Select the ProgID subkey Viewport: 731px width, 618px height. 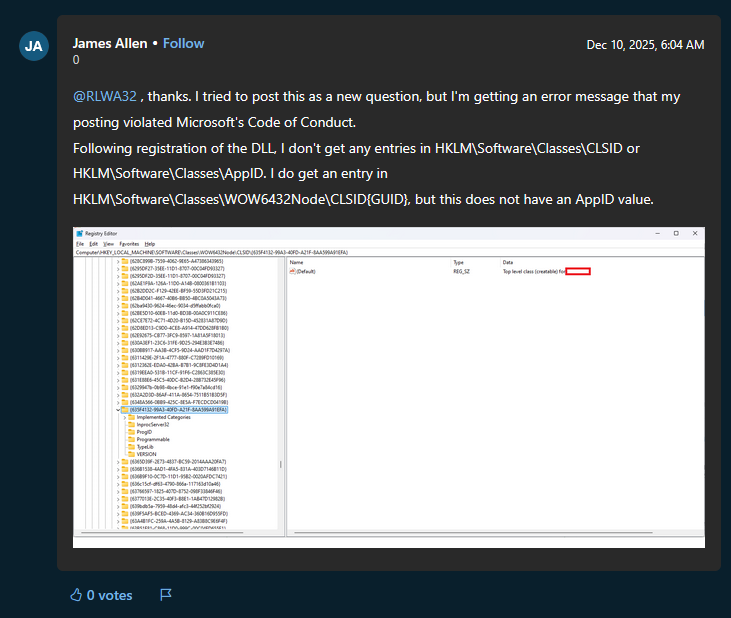[144, 432]
